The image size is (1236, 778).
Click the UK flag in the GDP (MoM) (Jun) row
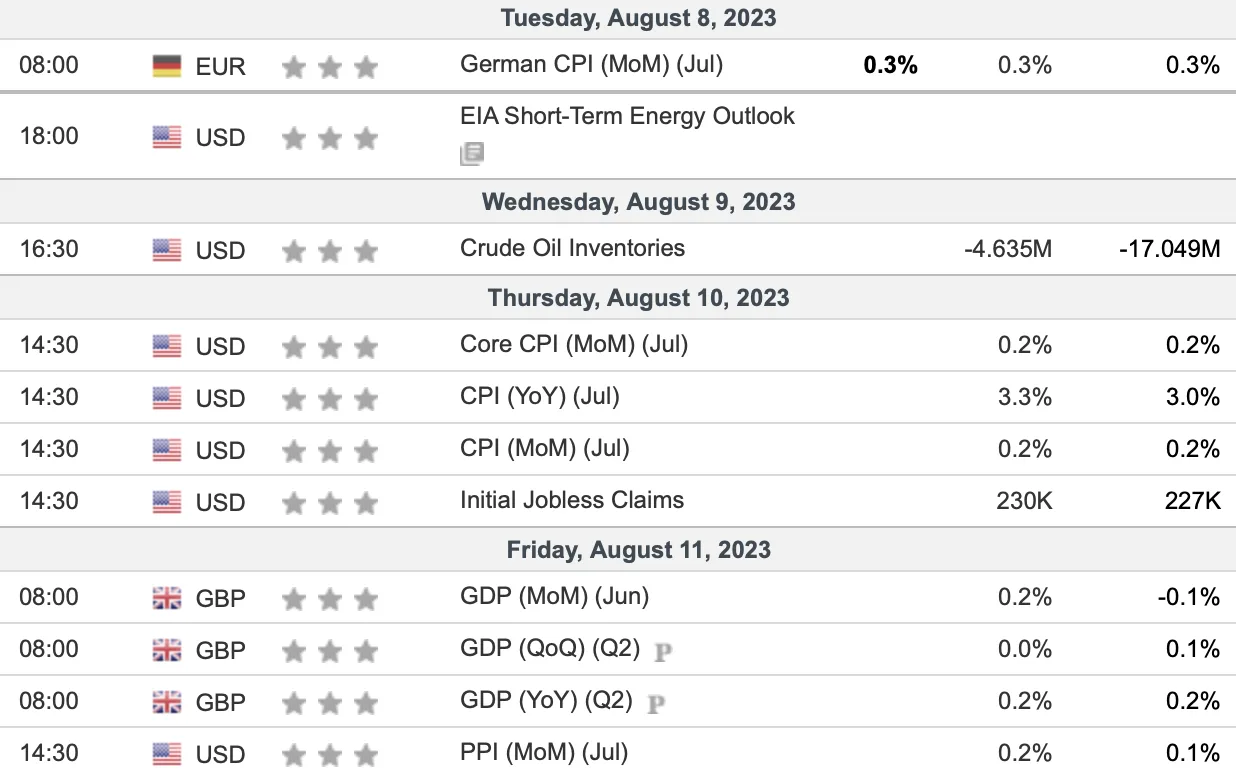coord(167,598)
